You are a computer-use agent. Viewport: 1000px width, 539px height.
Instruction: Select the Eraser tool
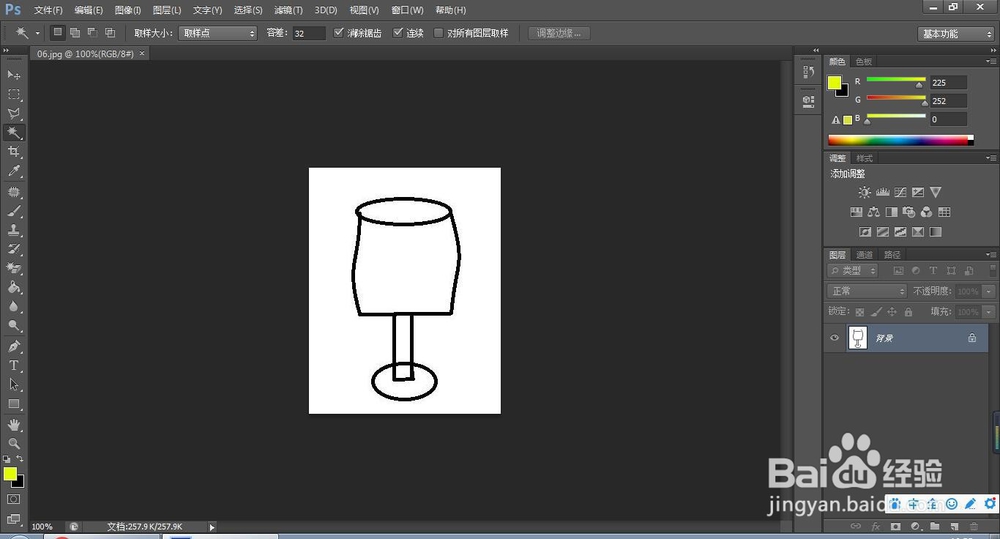point(13,269)
